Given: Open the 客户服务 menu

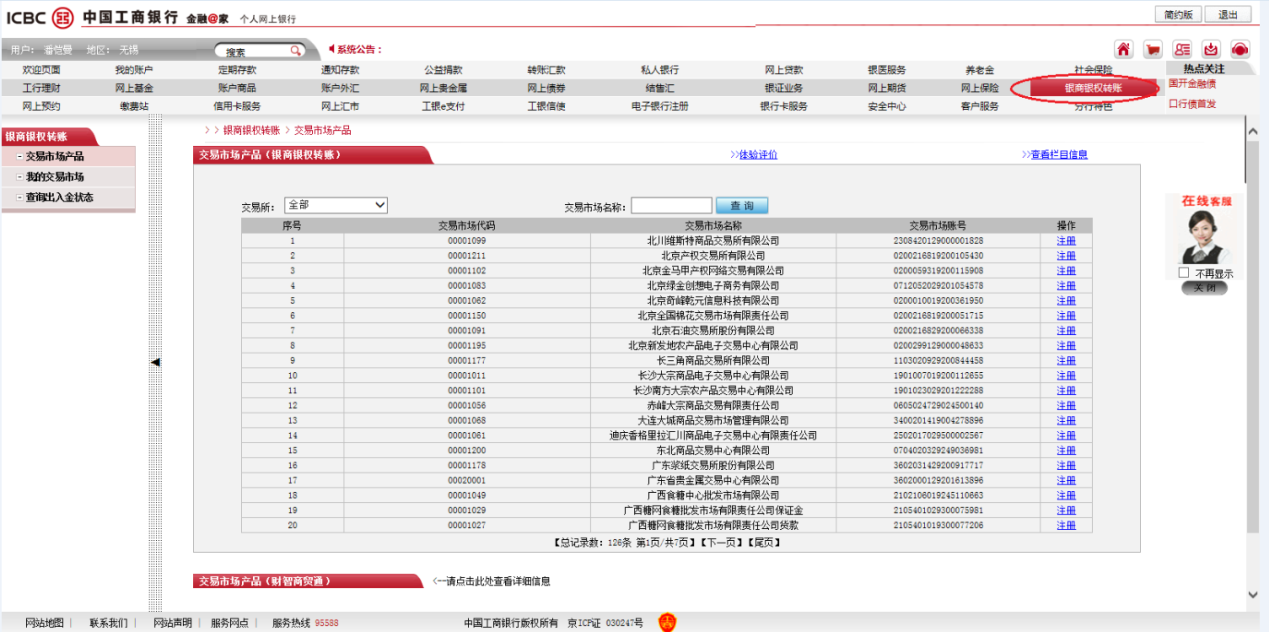Looking at the screenshot, I should 980,106.
